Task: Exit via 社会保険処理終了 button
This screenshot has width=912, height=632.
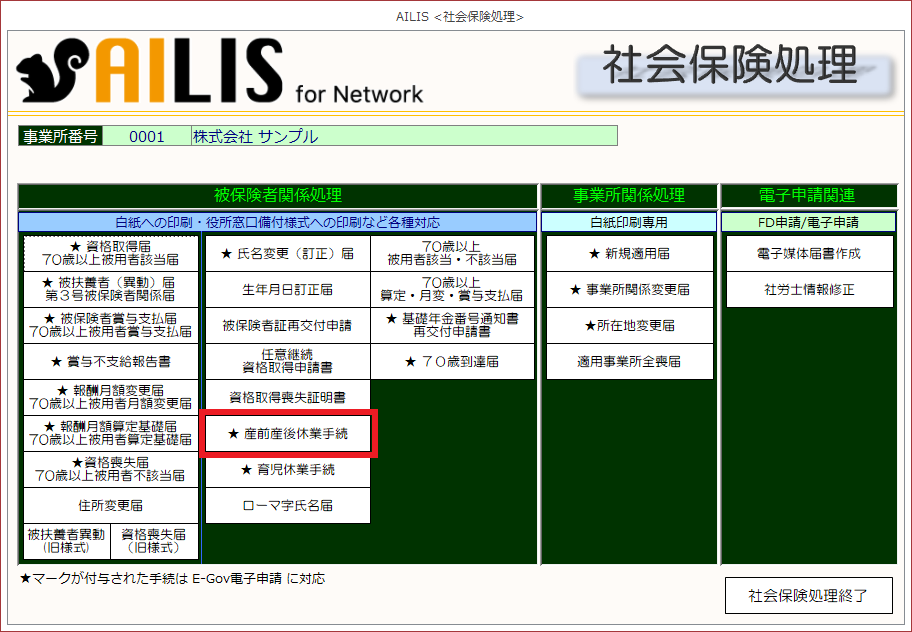Action: point(807,596)
